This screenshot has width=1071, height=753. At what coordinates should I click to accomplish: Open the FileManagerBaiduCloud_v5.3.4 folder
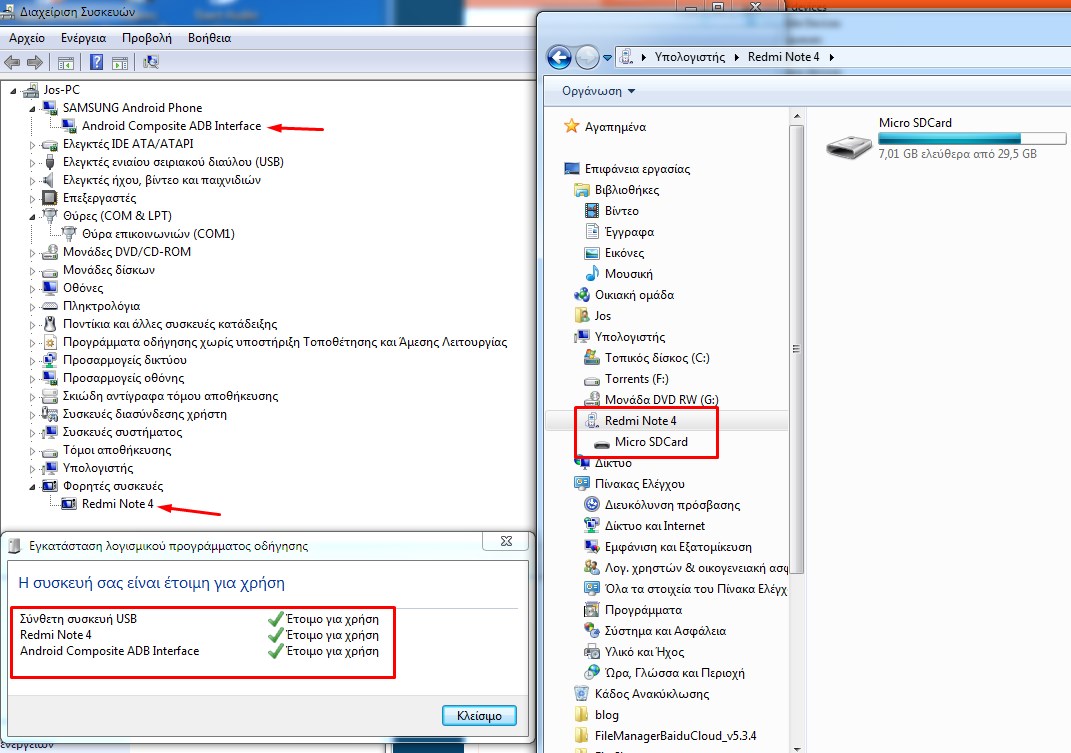(x=675, y=736)
